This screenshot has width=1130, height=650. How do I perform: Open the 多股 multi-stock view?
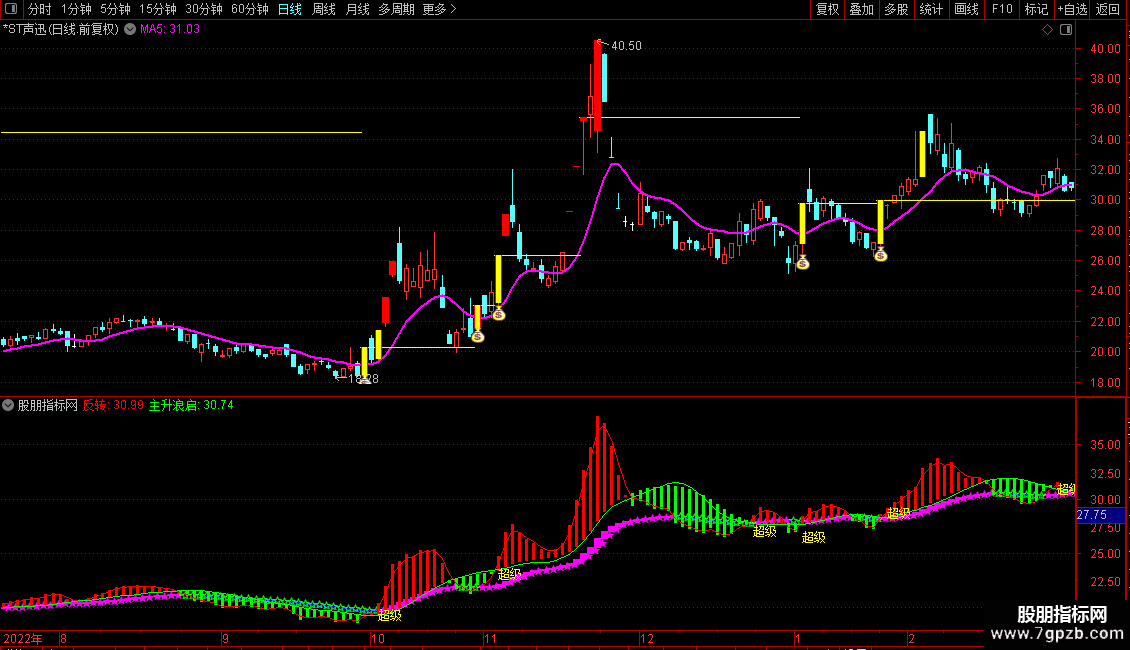tap(897, 9)
